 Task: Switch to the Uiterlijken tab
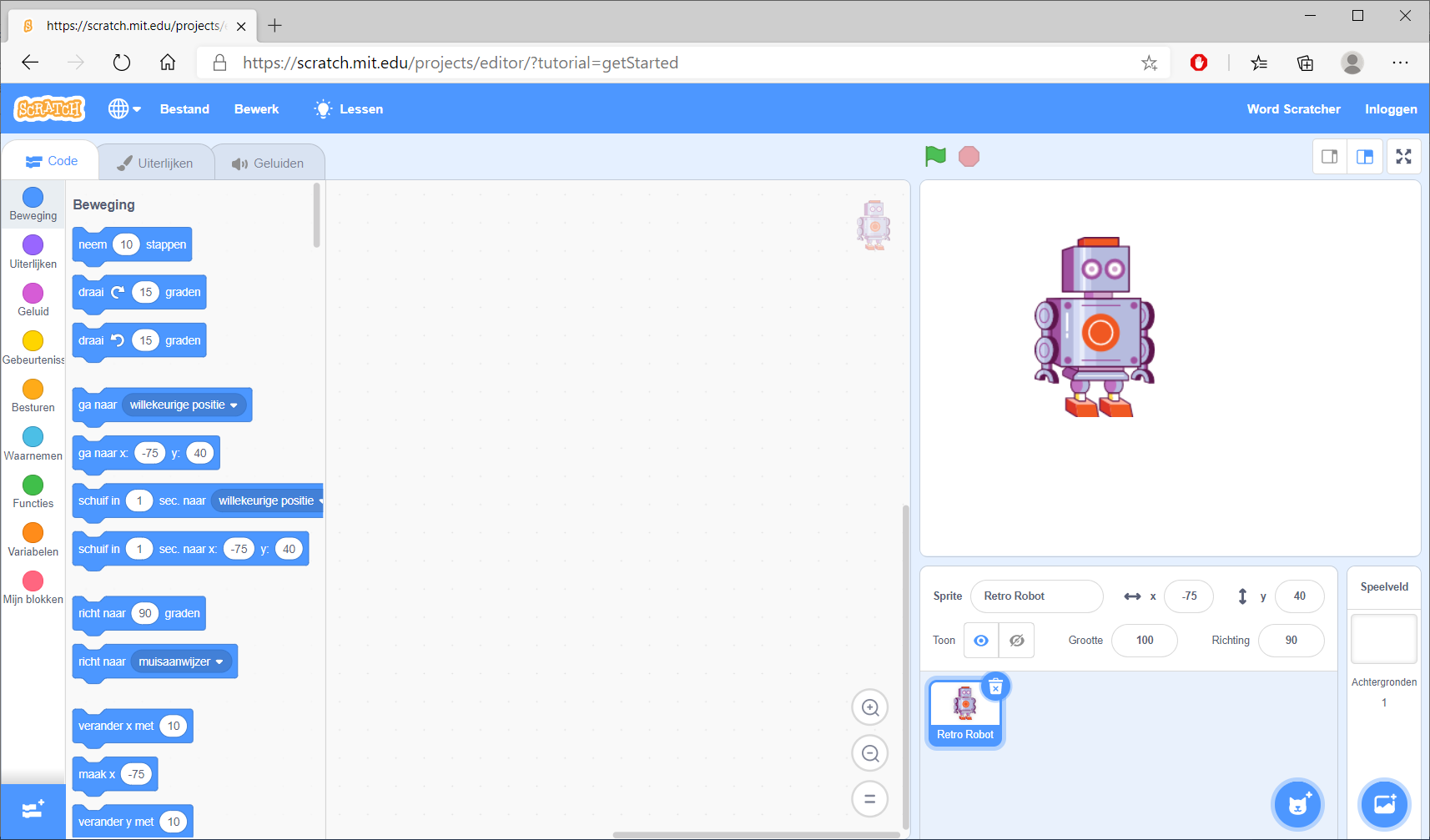coord(155,163)
